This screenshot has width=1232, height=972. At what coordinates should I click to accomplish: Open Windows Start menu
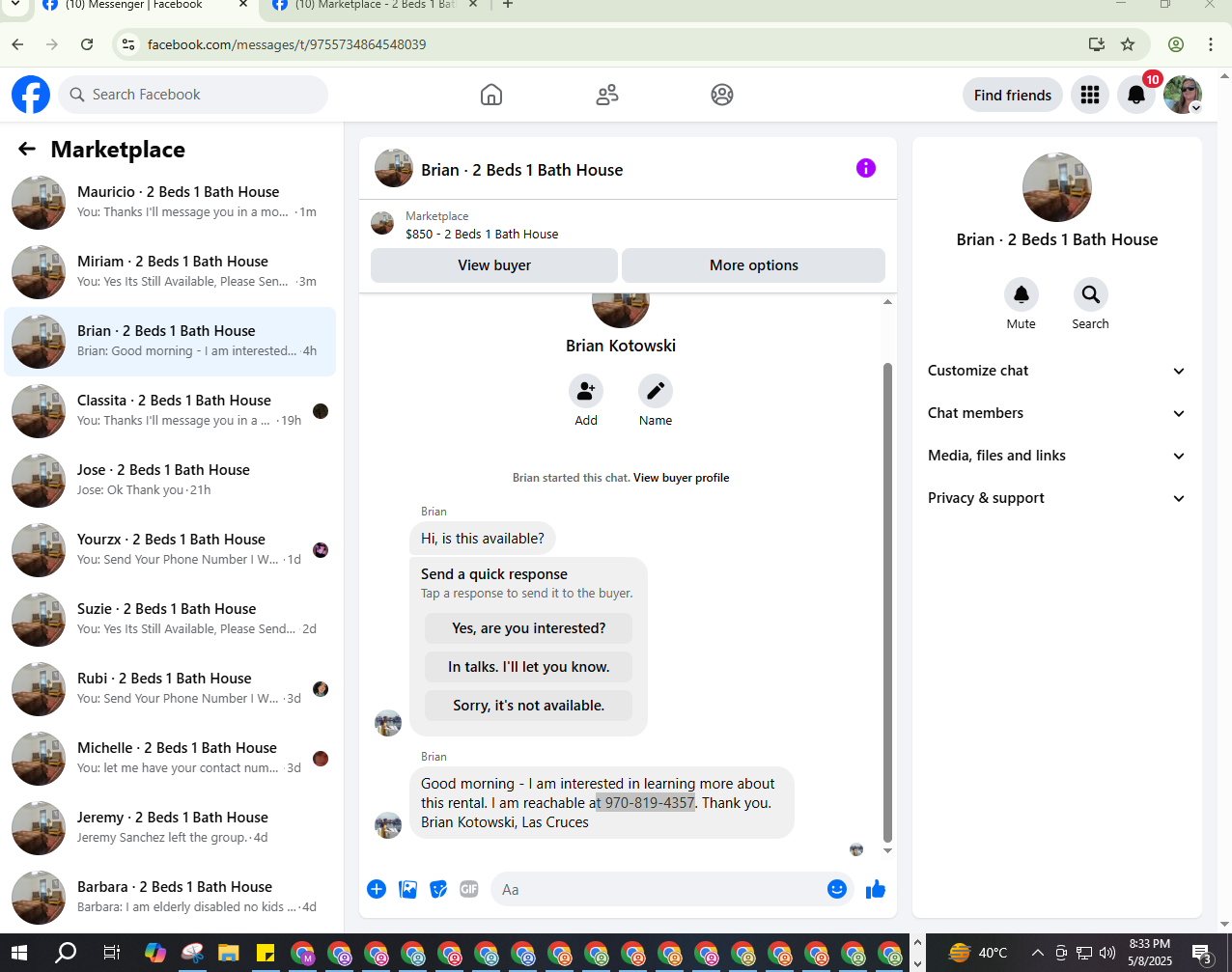click(18, 953)
